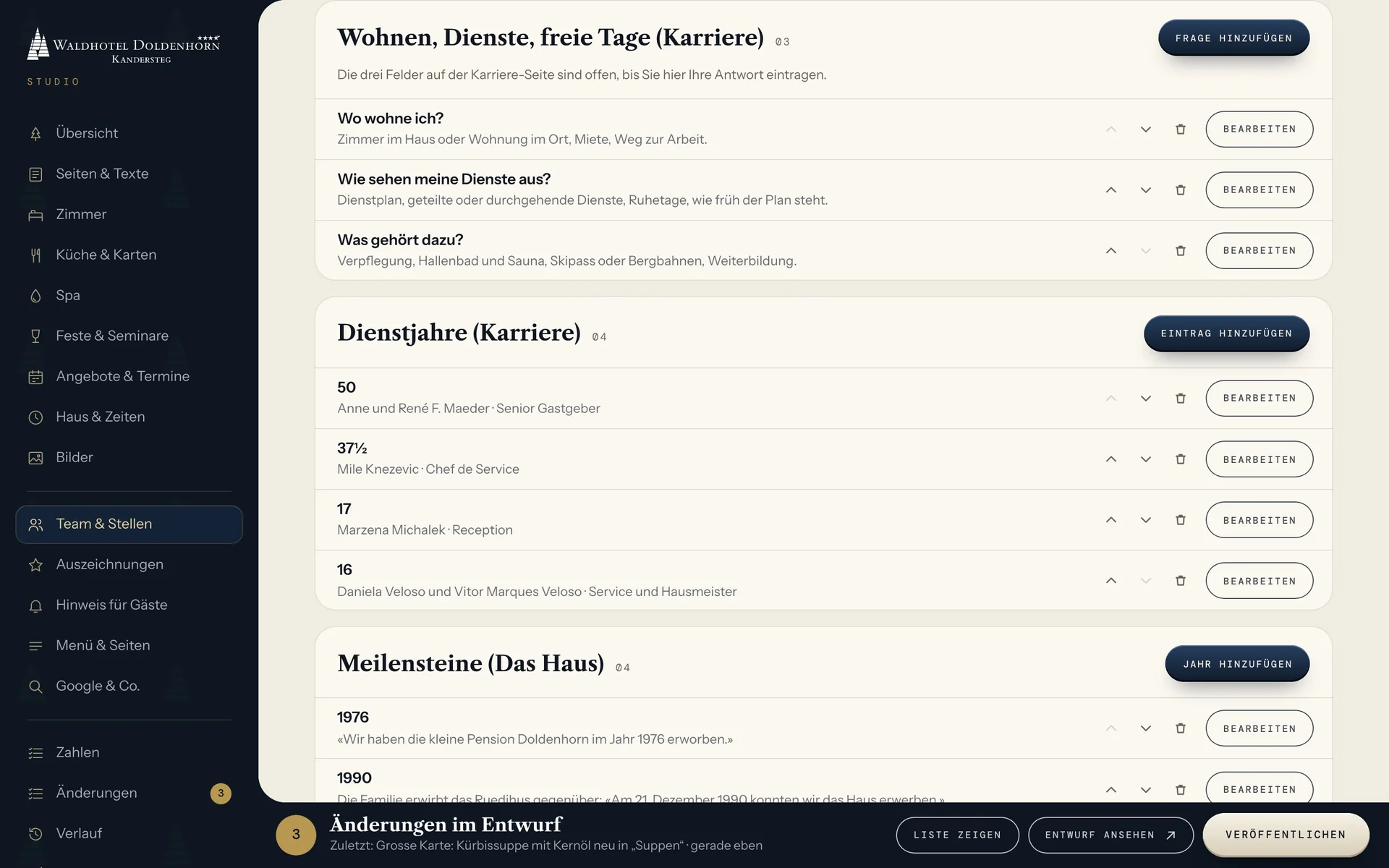
Task: Move 'Wie sehen meine Dienste aus?' up
Action: [x=1111, y=190]
